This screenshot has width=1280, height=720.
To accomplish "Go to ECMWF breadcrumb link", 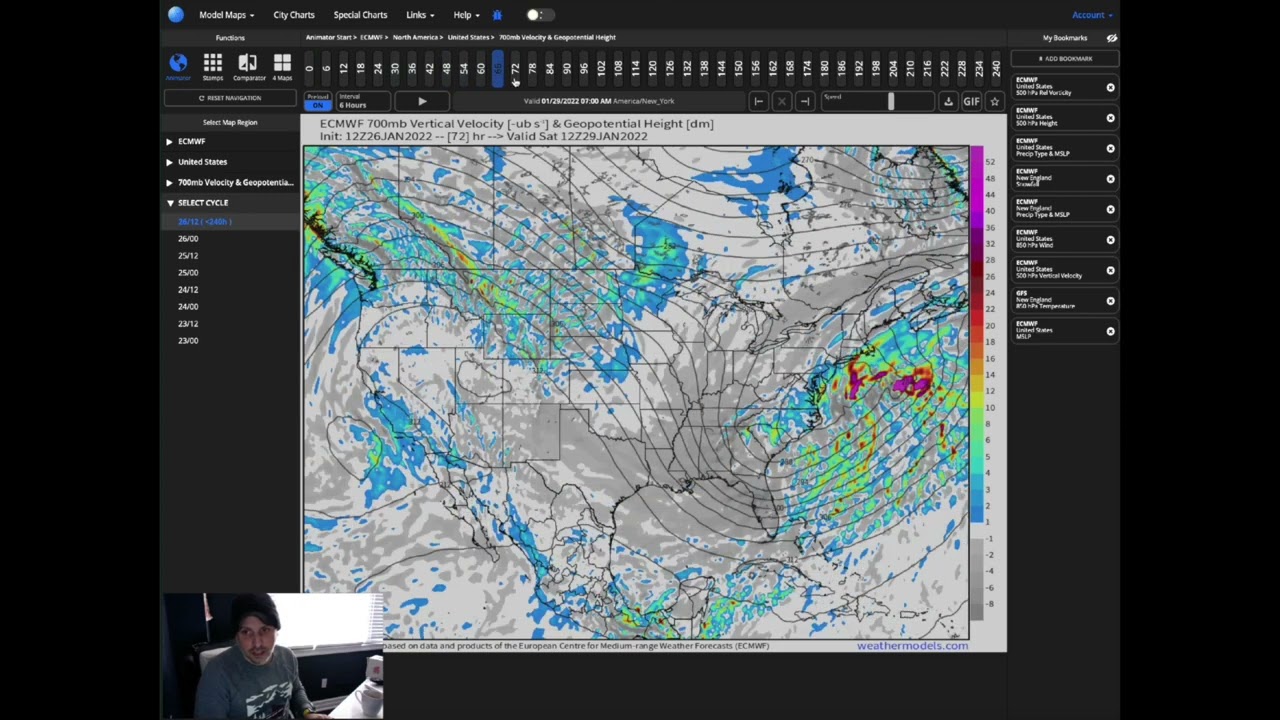I will pyautogui.click(x=371, y=38).
